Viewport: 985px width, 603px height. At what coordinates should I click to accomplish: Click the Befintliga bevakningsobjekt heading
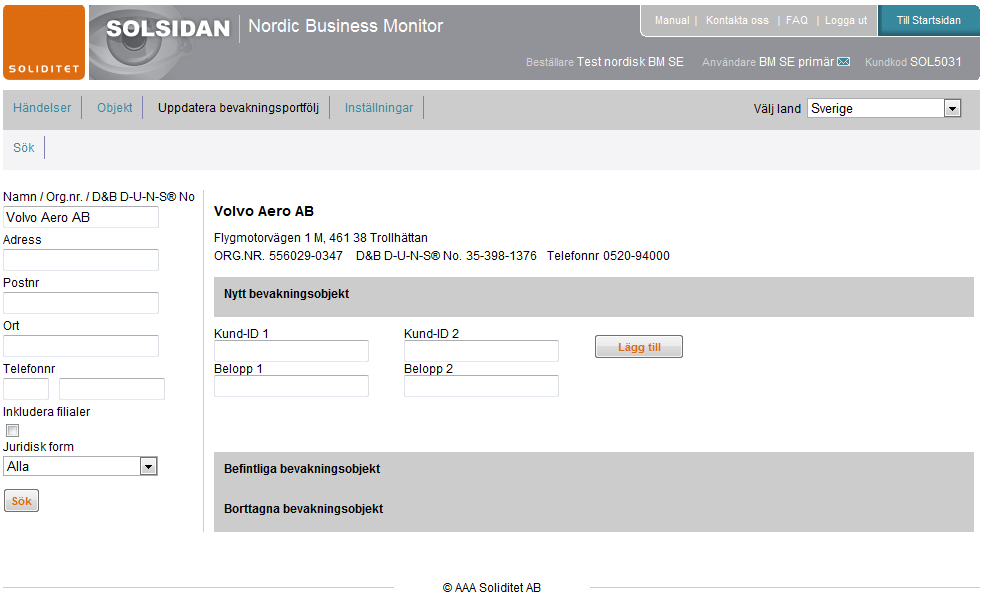302,469
